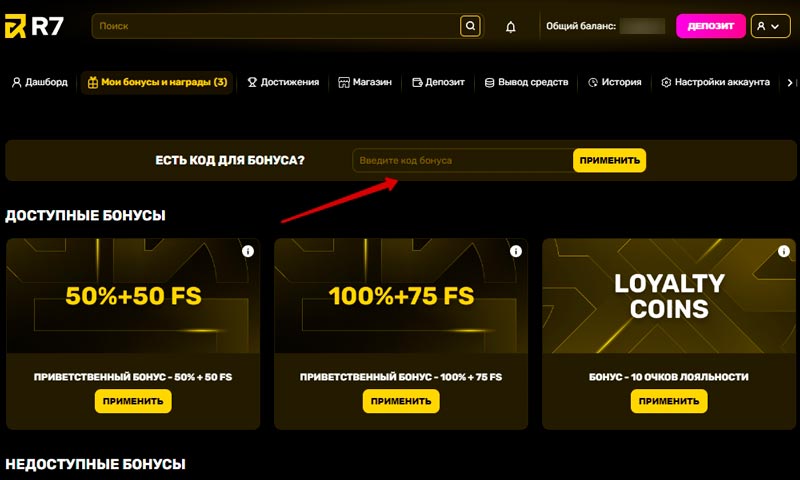Open notifications bell icon

511,27
